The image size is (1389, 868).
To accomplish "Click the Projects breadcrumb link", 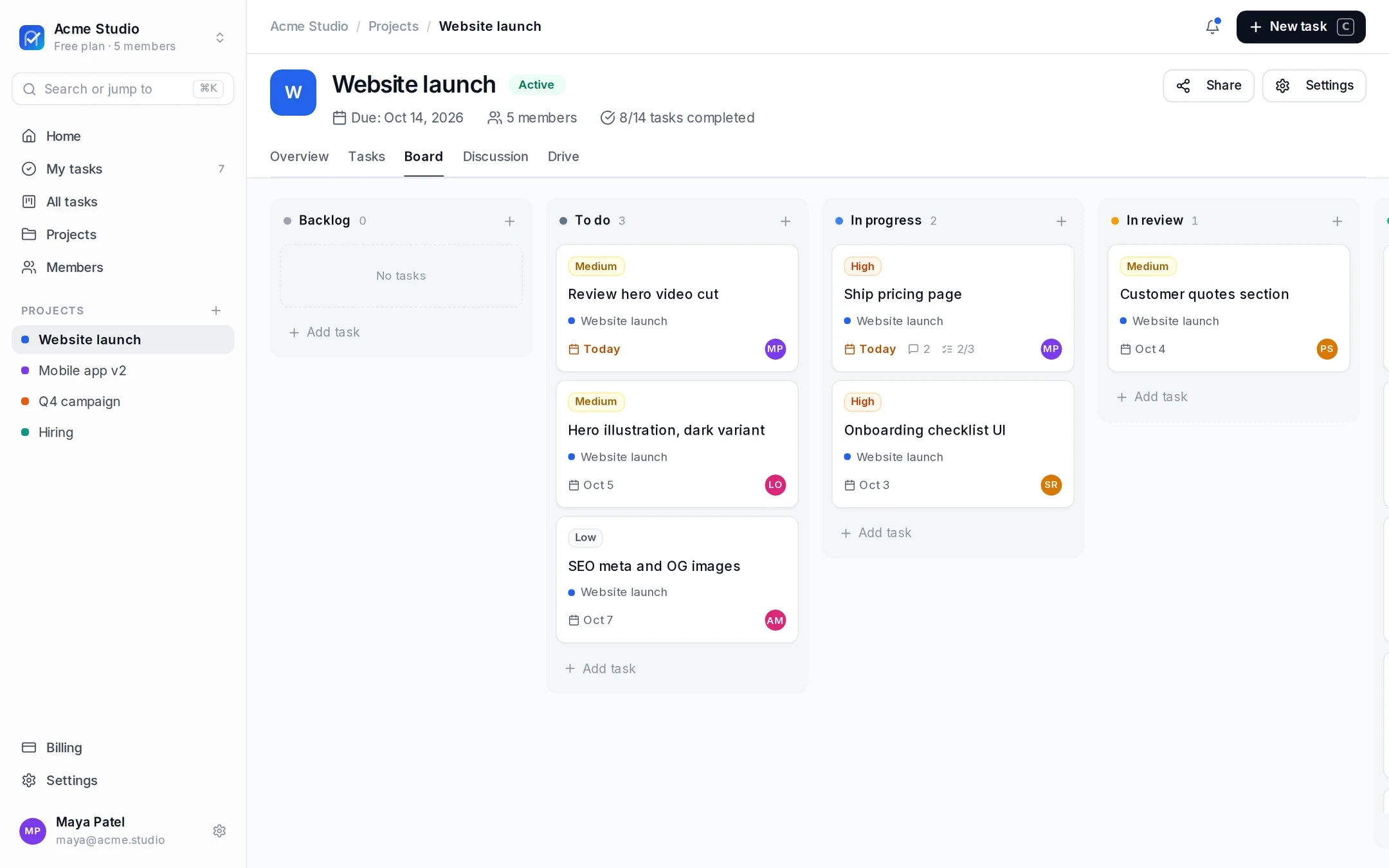I will [394, 26].
